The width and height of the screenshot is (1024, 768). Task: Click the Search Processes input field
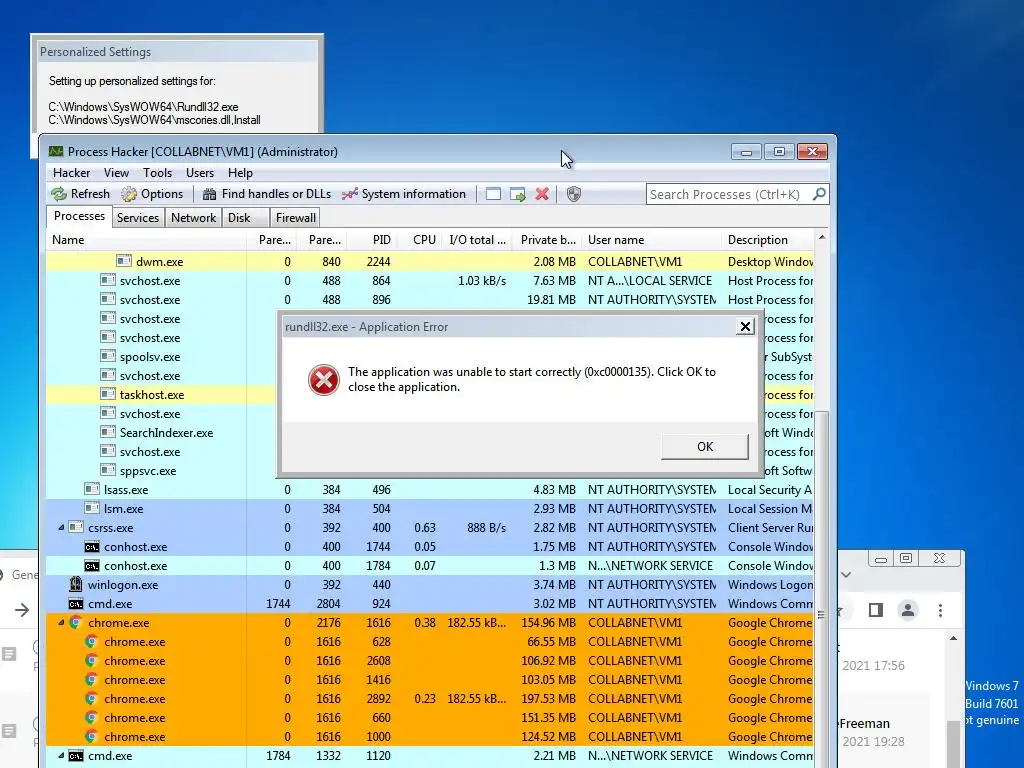click(x=729, y=195)
